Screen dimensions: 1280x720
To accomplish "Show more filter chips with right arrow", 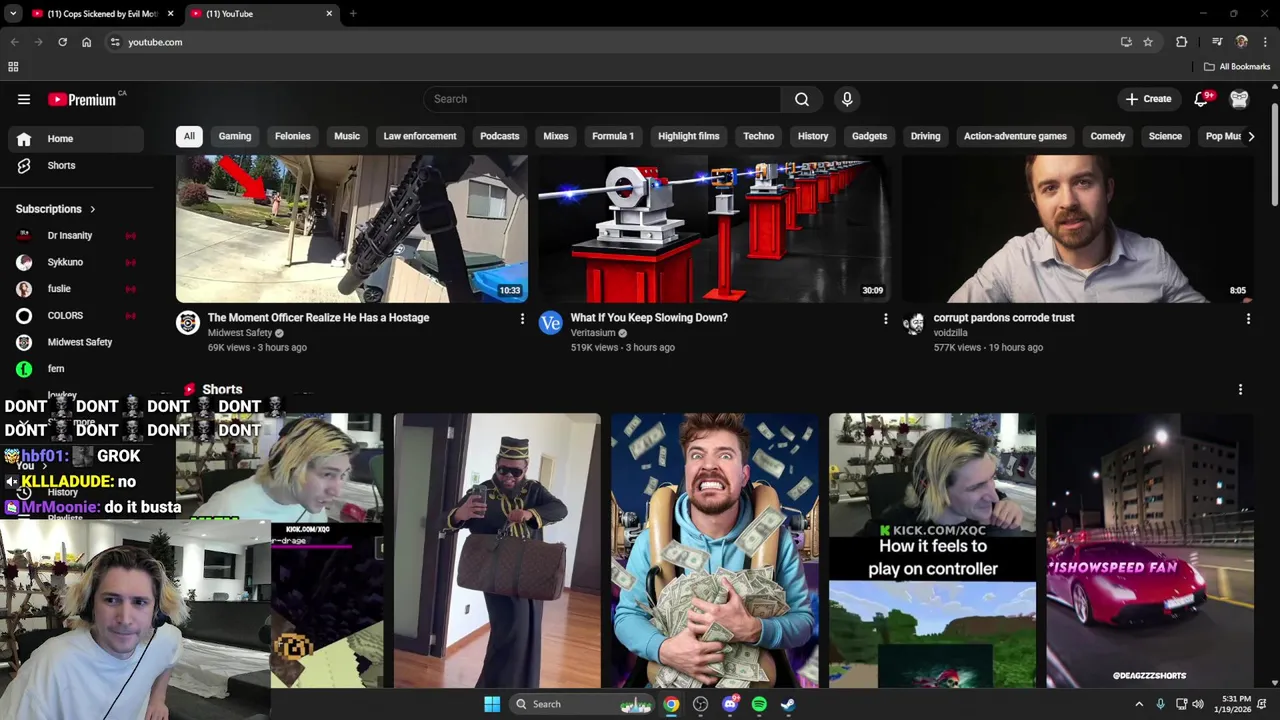I will click(1250, 136).
